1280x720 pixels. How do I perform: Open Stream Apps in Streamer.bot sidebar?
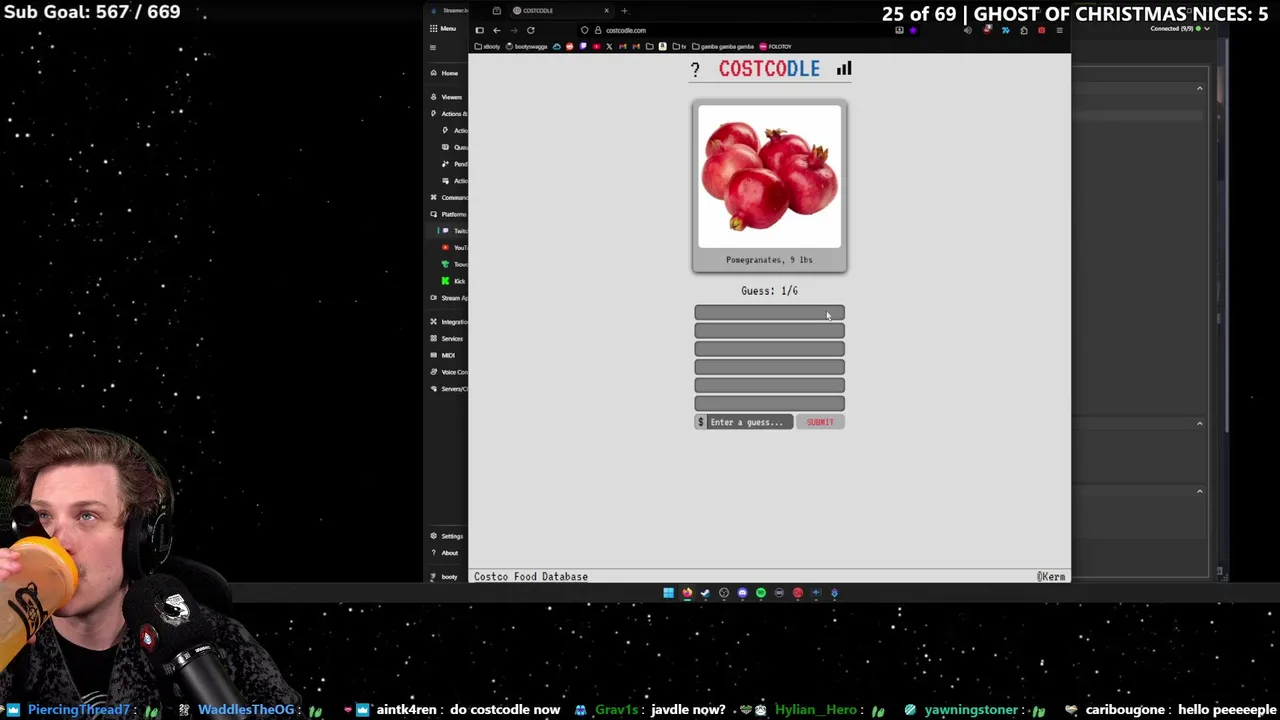click(x=448, y=298)
